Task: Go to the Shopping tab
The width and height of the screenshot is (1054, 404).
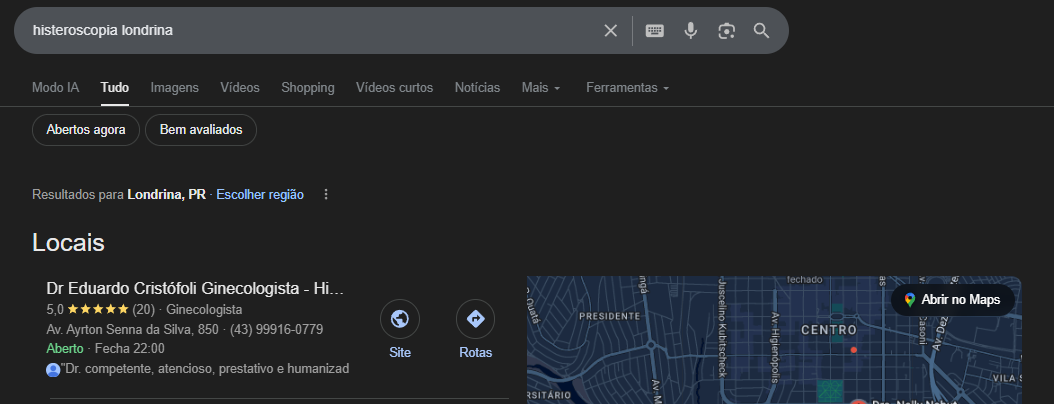Action: pos(308,87)
